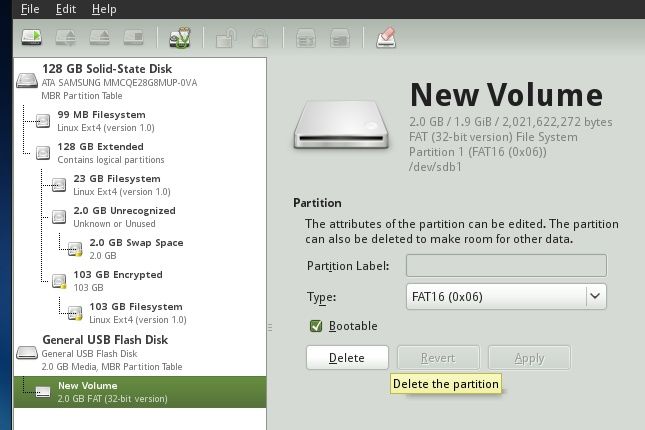Image resolution: width=645 pixels, height=430 pixels.
Task: Click the New Volume icon in device list
Action: coord(43,392)
